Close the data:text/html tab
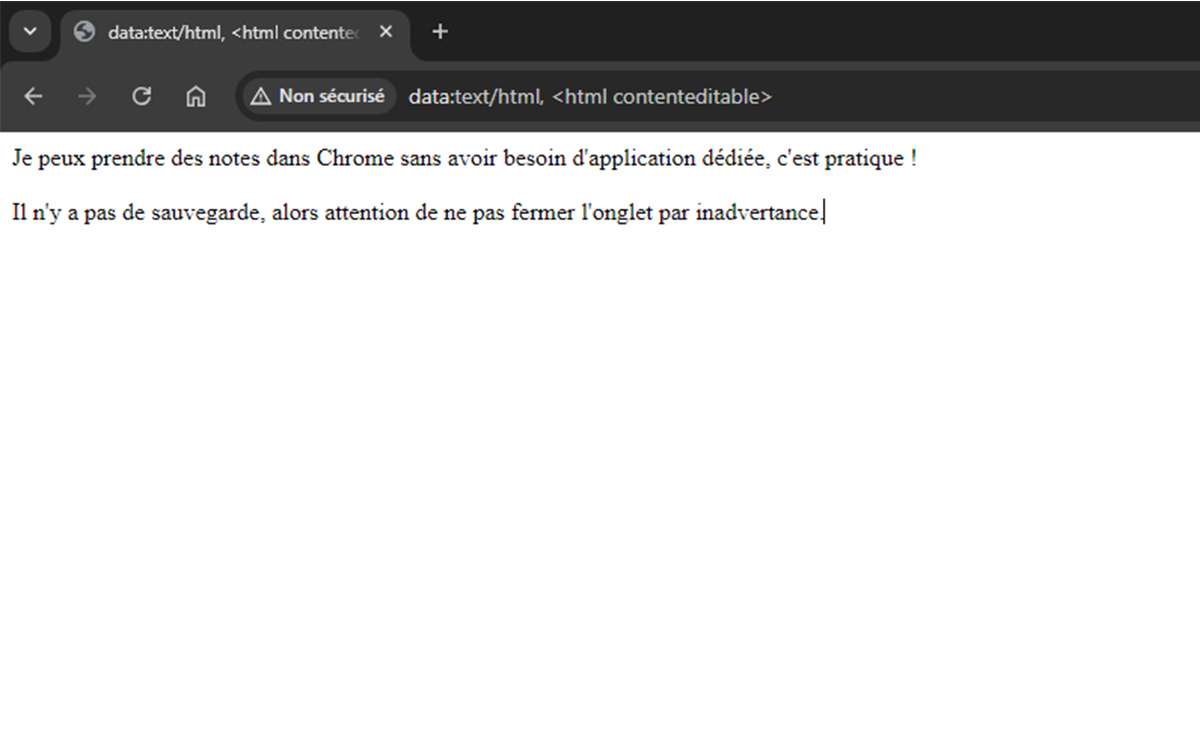1200x750 pixels. pyautogui.click(x=386, y=32)
